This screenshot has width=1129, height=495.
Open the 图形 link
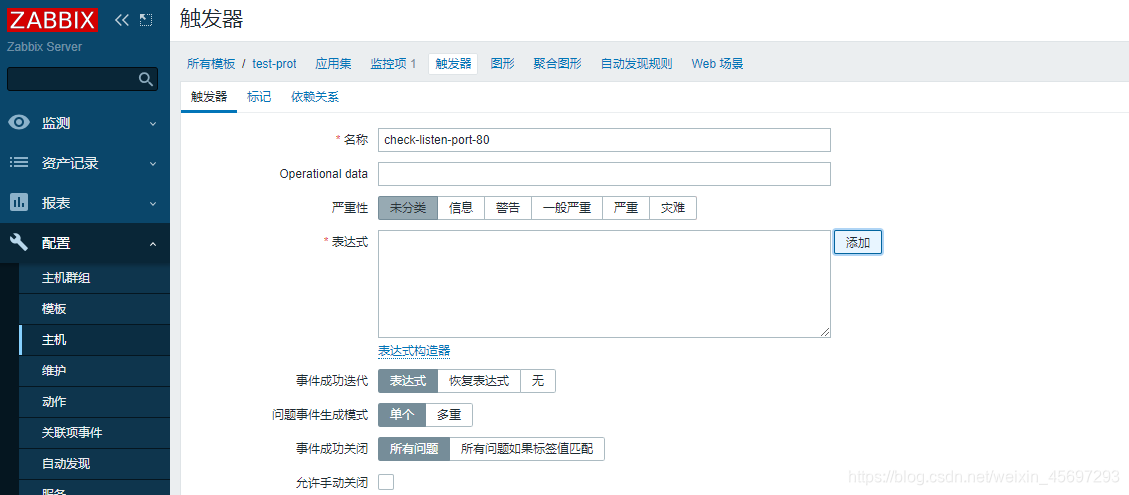pos(503,63)
